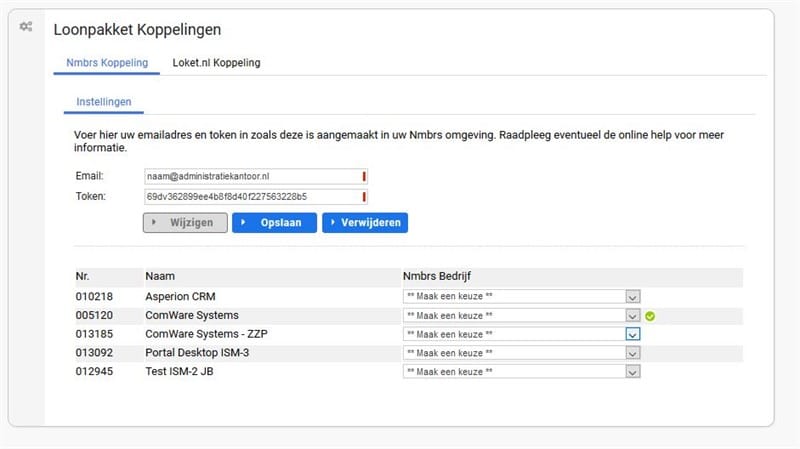Open the Loket.nl Koppeling tab

click(x=216, y=63)
